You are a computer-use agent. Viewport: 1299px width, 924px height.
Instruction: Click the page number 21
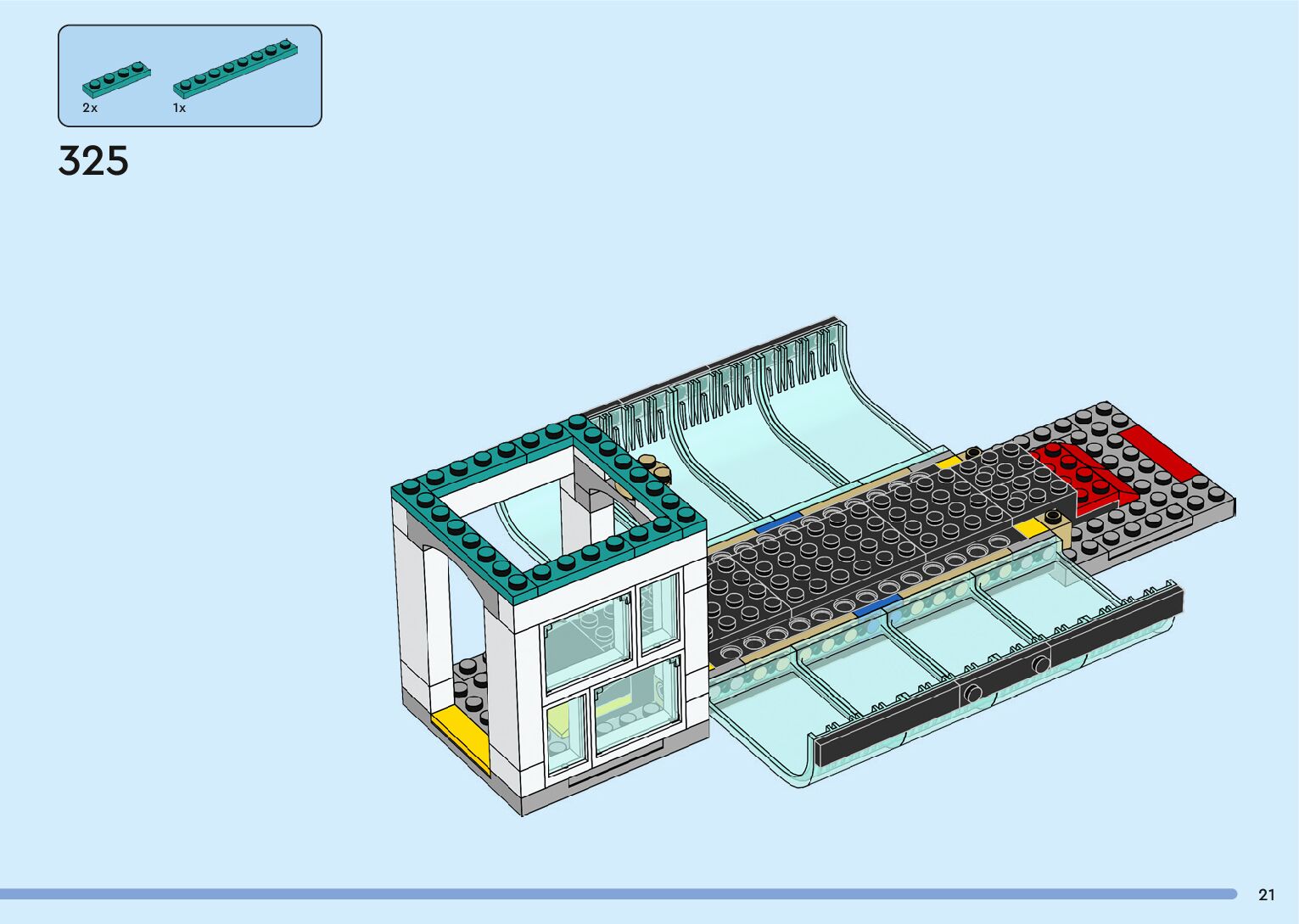click(1266, 894)
